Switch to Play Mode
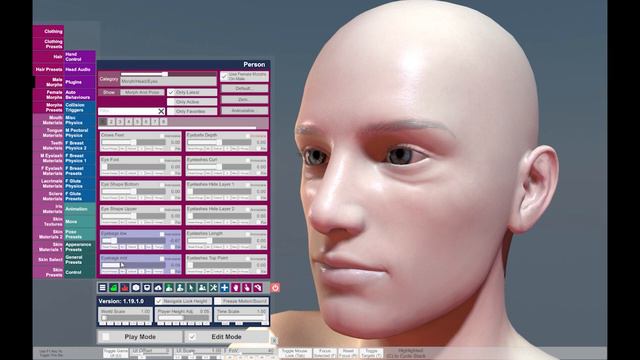The image size is (640, 360). [140, 337]
